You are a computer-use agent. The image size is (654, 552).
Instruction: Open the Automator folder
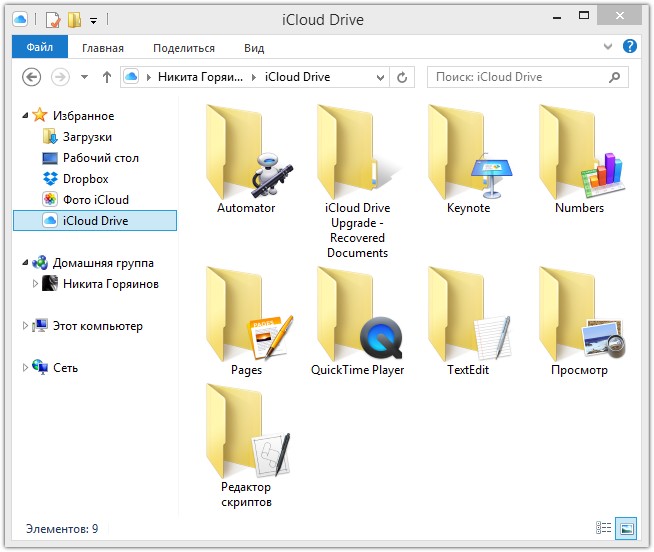point(247,159)
